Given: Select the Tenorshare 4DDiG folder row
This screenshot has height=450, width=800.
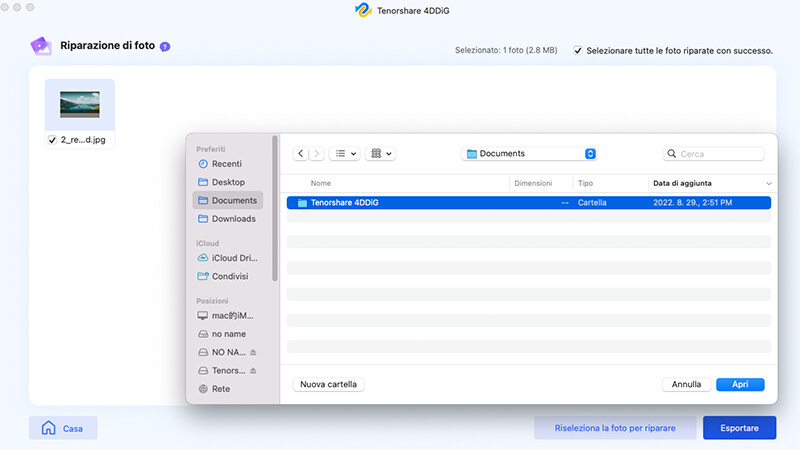Looking at the screenshot, I should point(529,203).
